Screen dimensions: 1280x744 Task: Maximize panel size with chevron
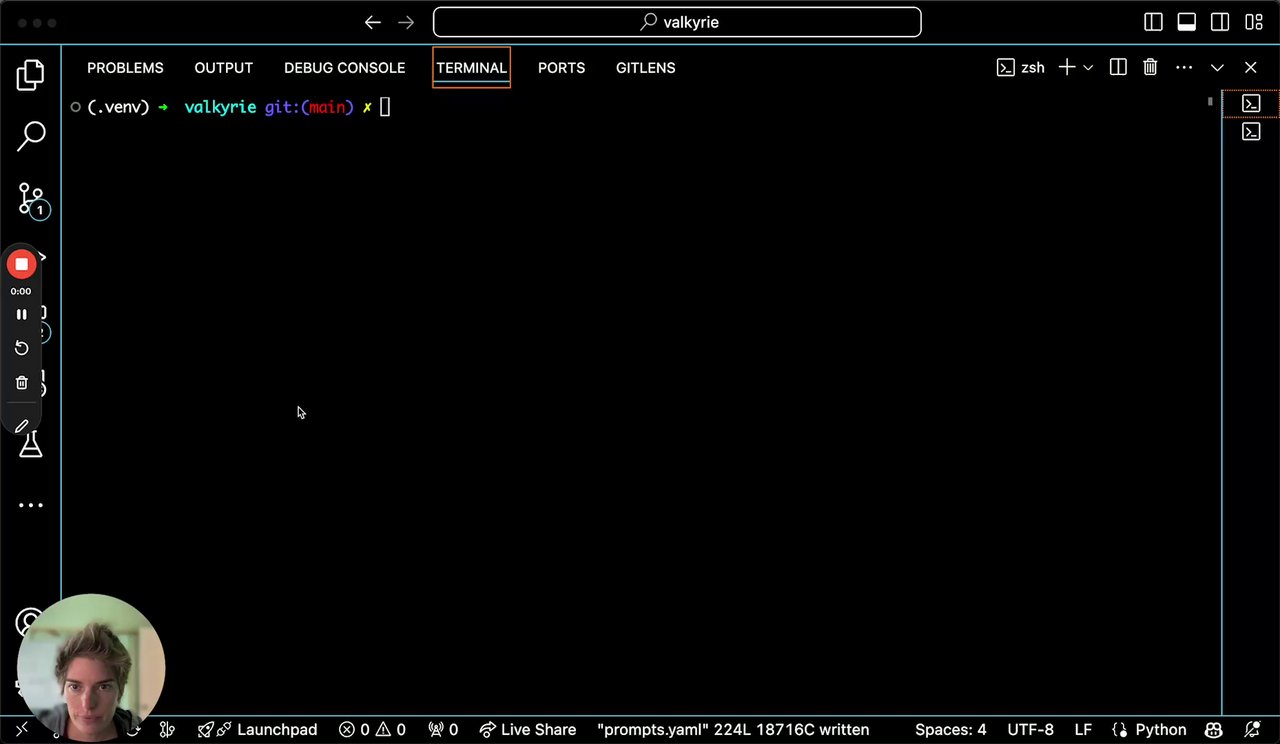click(1217, 68)
